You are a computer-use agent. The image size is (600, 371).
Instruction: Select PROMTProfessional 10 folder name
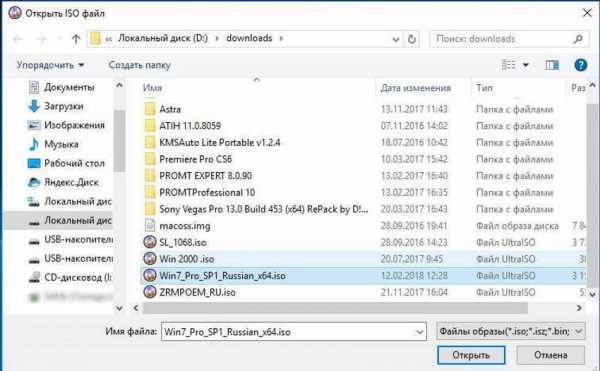pos(207,192)
